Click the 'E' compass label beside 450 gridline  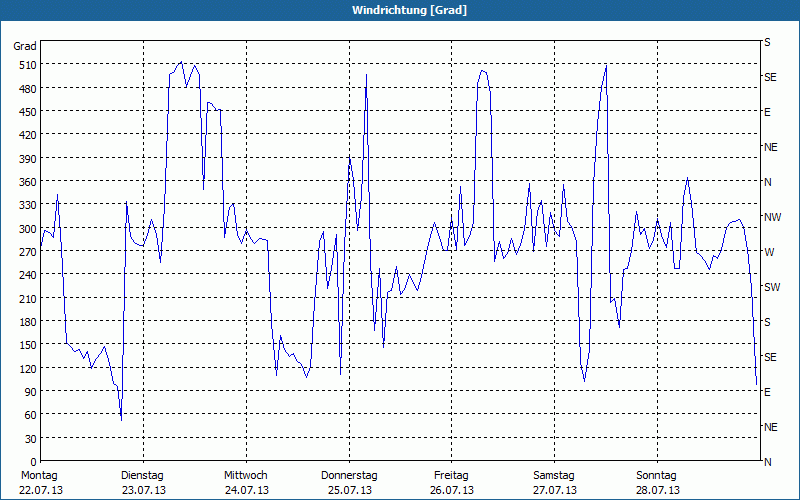click(767, 112)
